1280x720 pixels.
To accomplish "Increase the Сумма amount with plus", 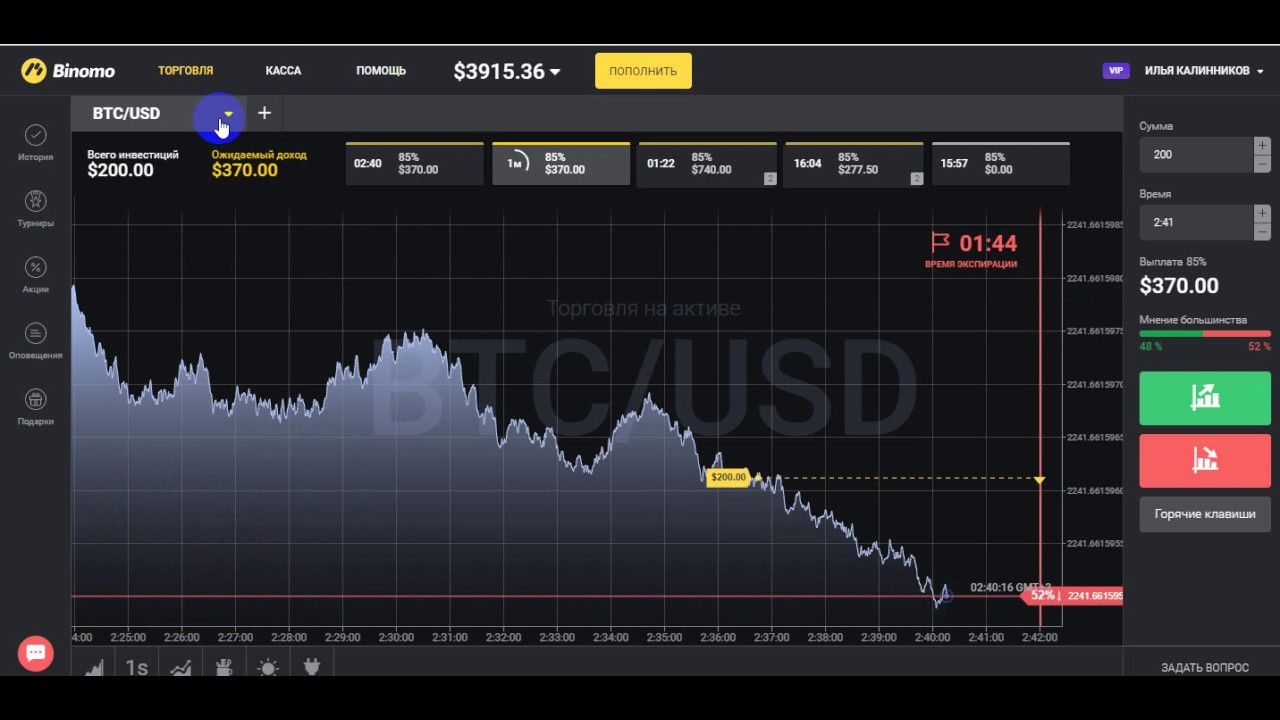I will coord(1262,146).
